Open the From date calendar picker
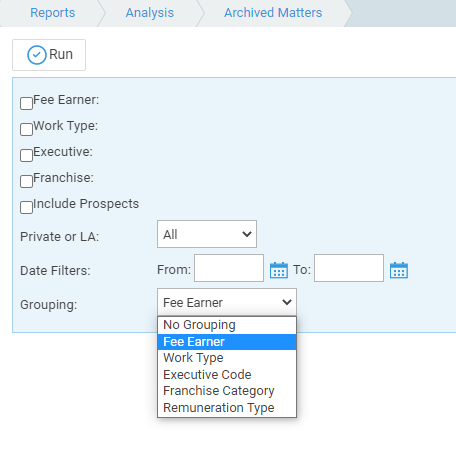This screenshot has height=461, width=456. (x=279, y=270)
